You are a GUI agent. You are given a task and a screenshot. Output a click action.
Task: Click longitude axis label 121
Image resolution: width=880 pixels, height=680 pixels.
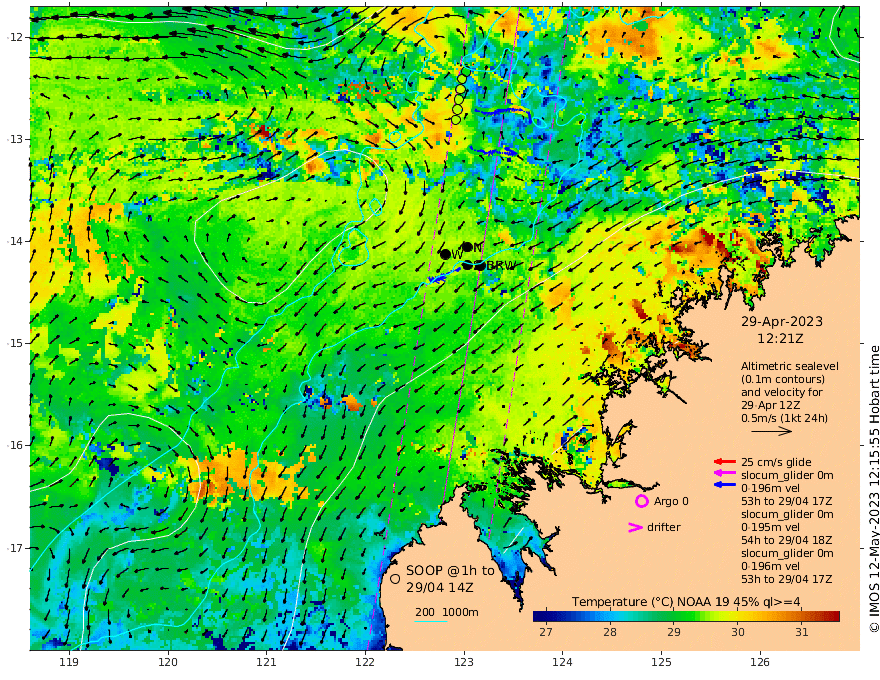(x=267, y=663)
